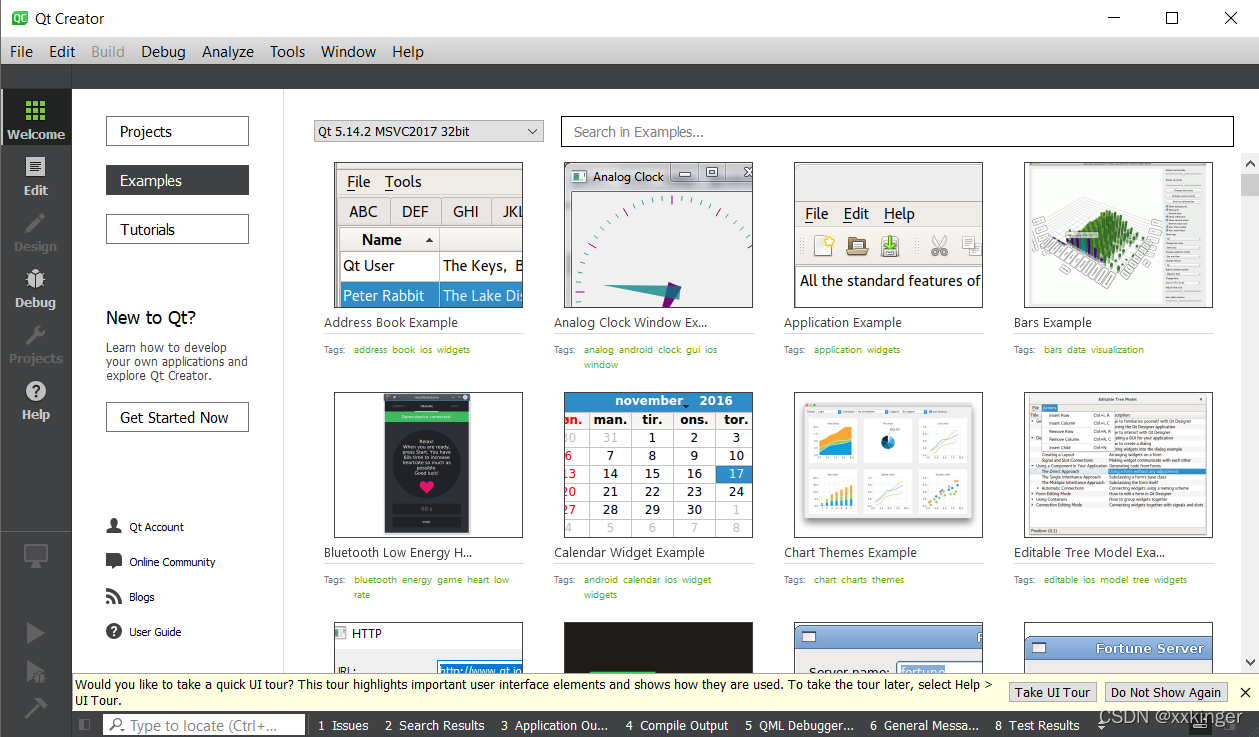The height and width of the screenshot is (737, 1259).
Task: Click the 'bluetooth' tag link
Action: 375,580
